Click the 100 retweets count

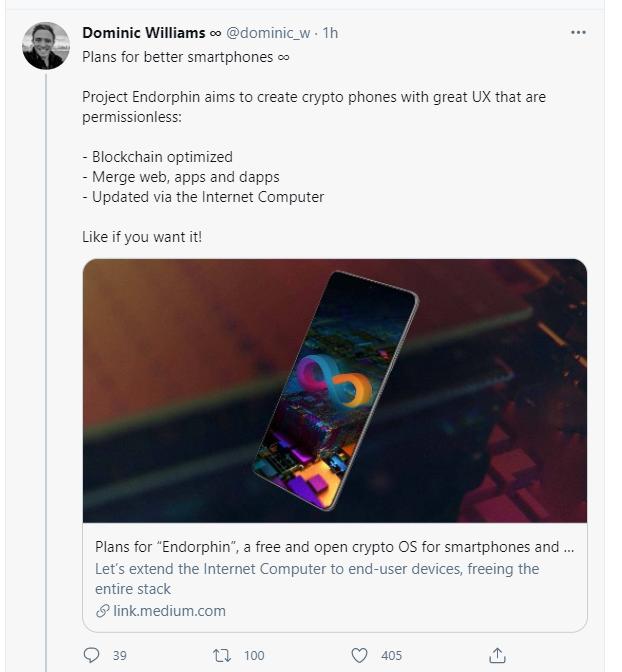[x=254, y=655]
